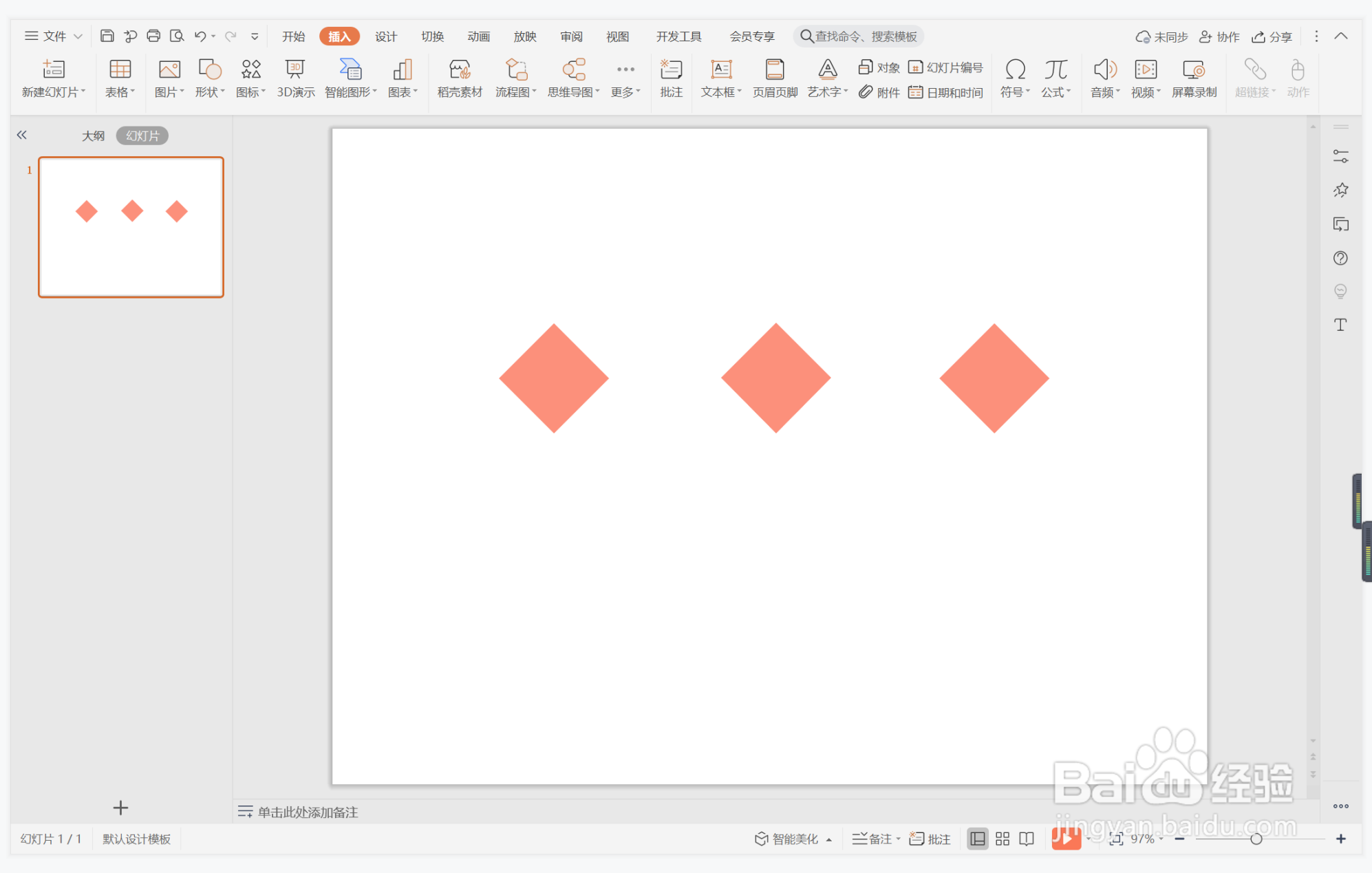Click the save icon in quick toolbar
1372x873 pixels.
click(x=107, y=36)
